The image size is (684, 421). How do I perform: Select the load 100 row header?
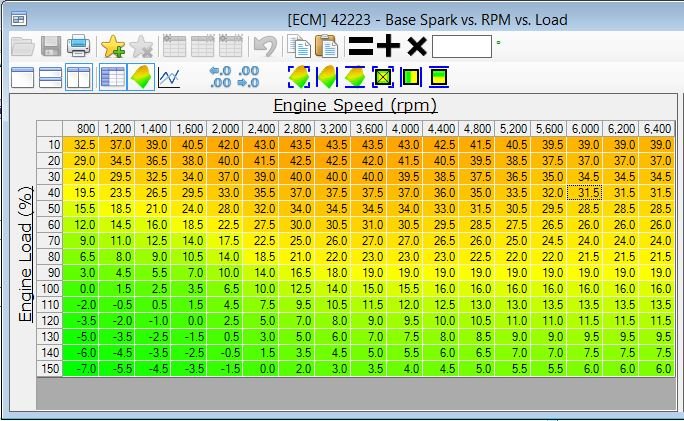(x=49, y=288)
